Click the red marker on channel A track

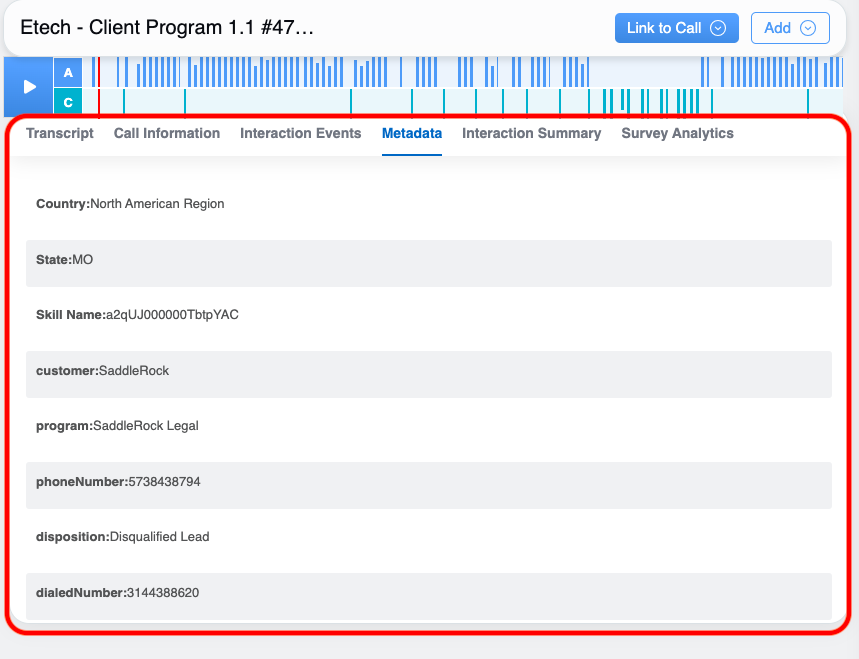tap(98, 72)
